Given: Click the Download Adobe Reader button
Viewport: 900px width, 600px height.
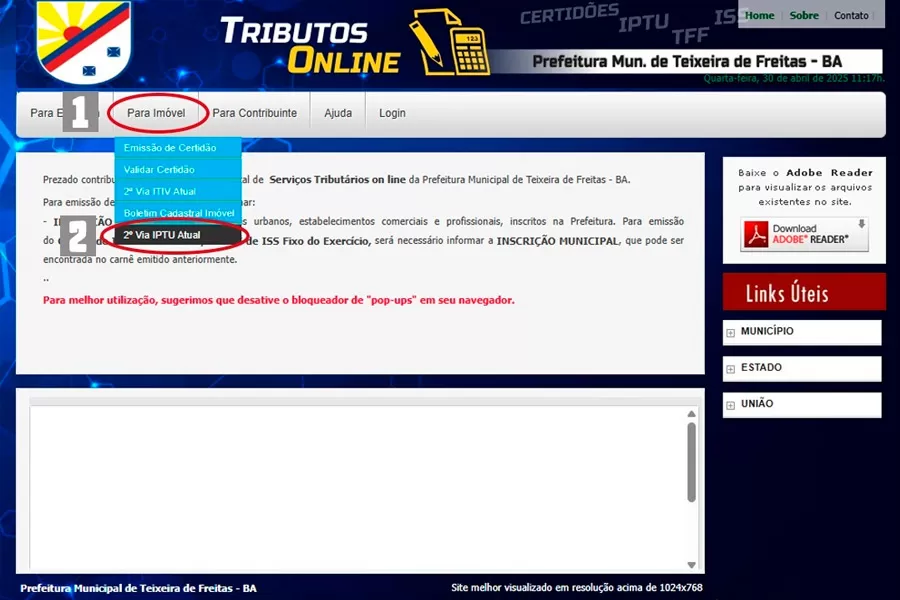Looking at the screenshot, I should [x=804, y=234].
